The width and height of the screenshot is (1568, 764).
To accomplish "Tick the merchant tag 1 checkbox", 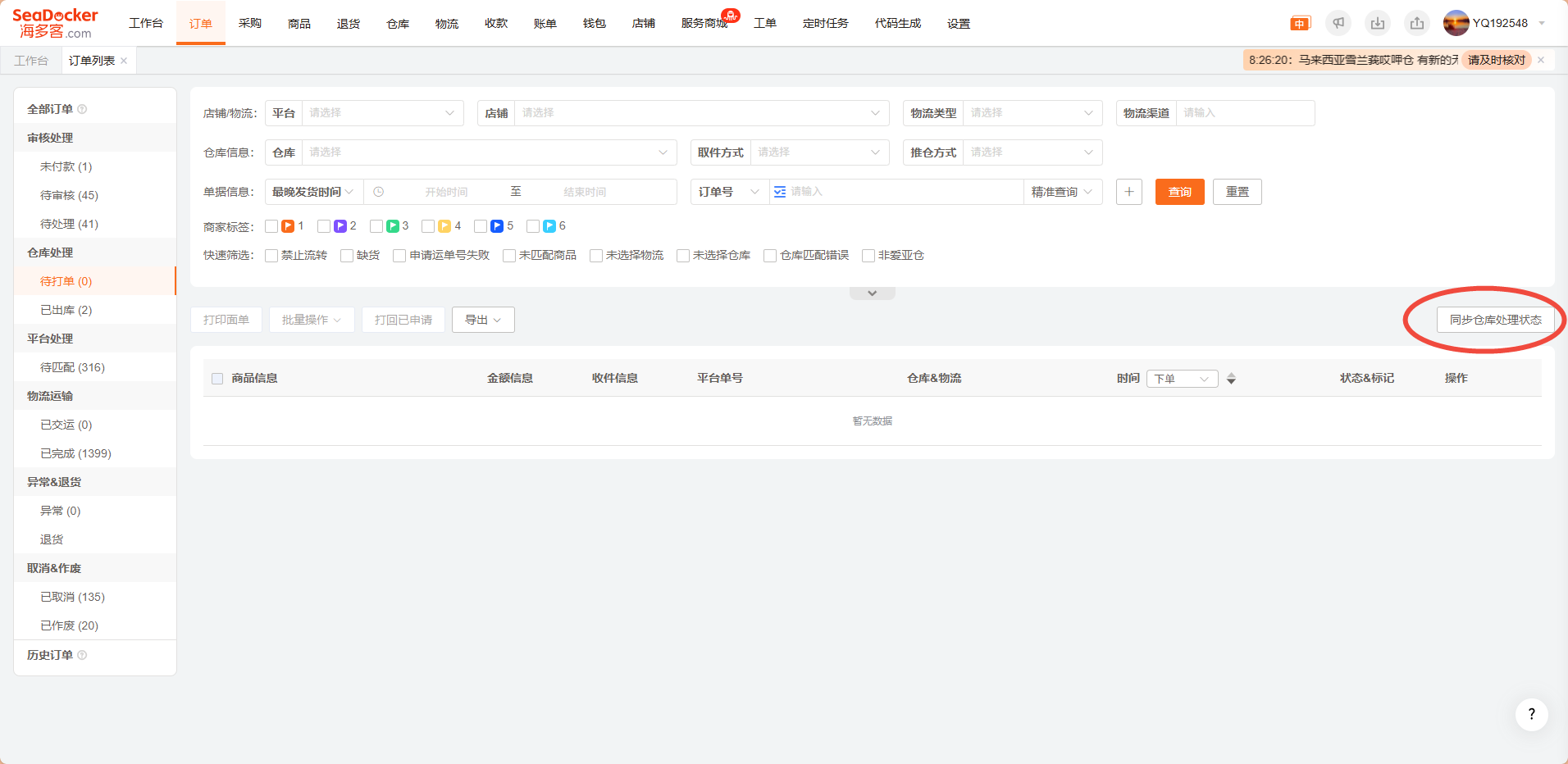I will [x=271, y=226].
